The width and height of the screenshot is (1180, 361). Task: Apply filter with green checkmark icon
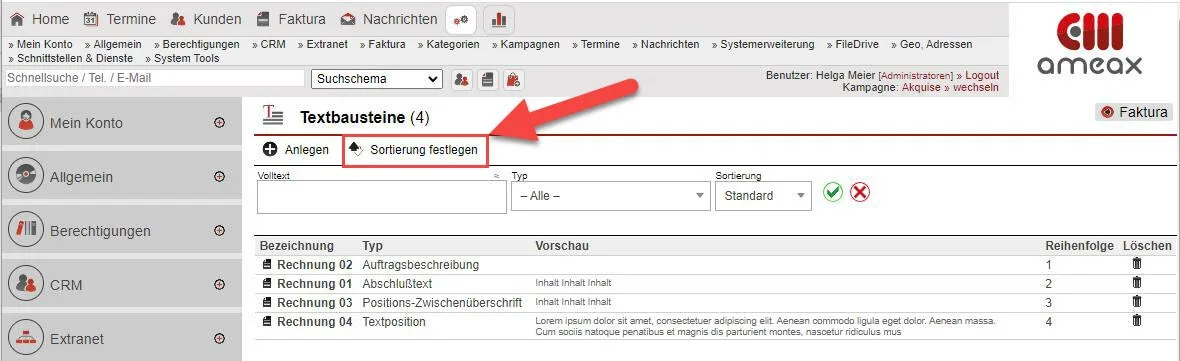click(833, 193)
